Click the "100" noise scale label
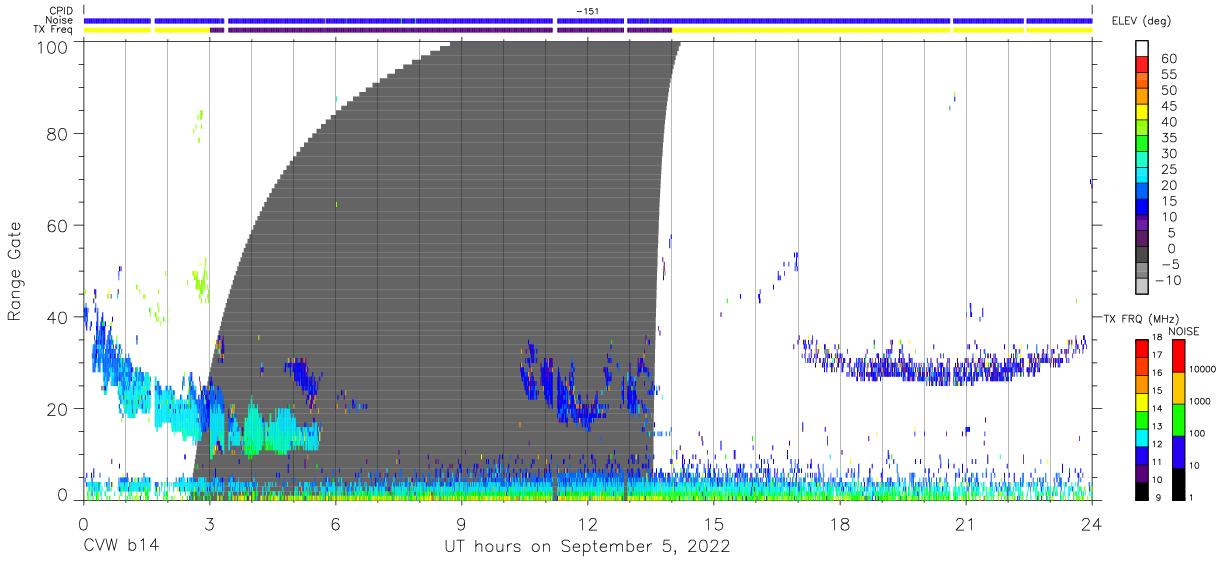This screenshot has height=567, width=1228. tap(1199, 433)
